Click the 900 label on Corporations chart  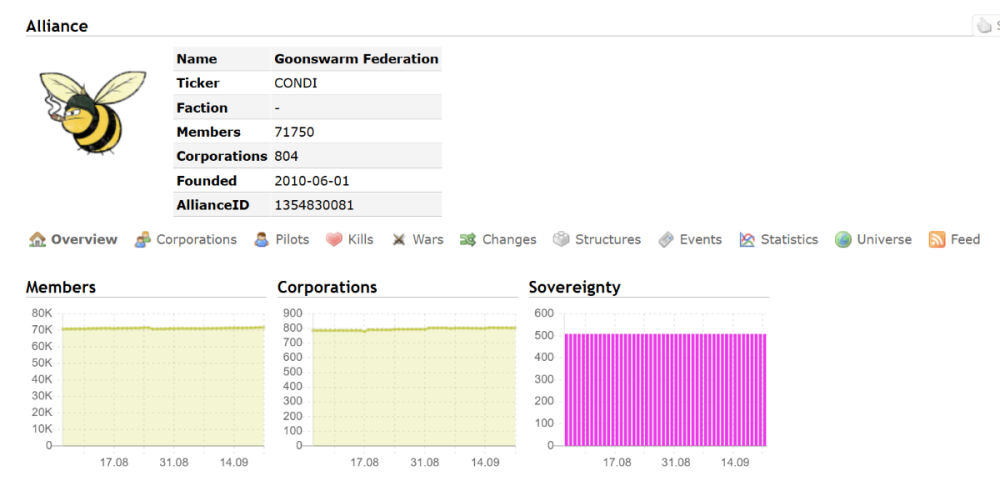[x=293, y=313]
